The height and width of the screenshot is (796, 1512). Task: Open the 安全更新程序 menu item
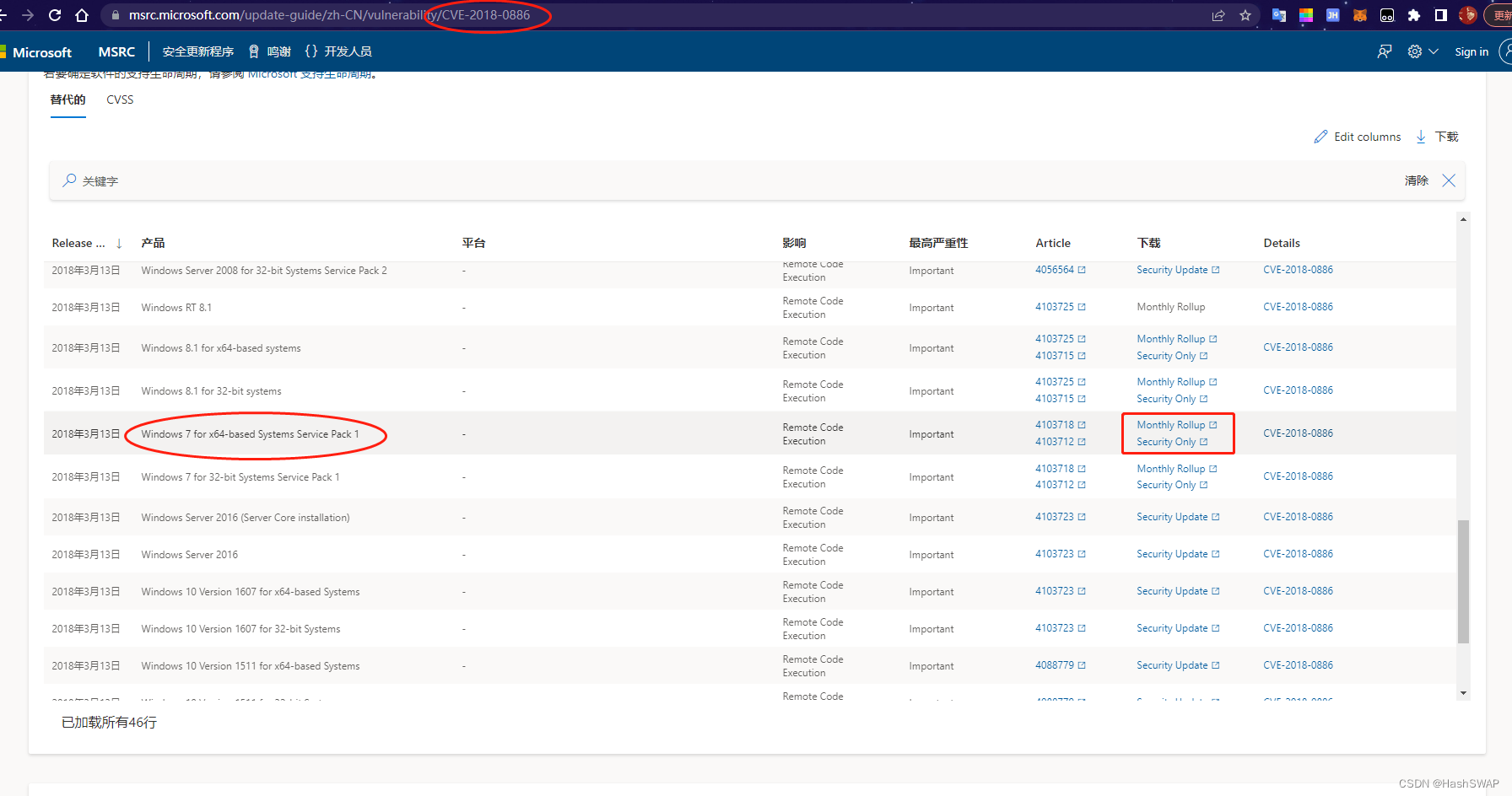tap(198, 51)
